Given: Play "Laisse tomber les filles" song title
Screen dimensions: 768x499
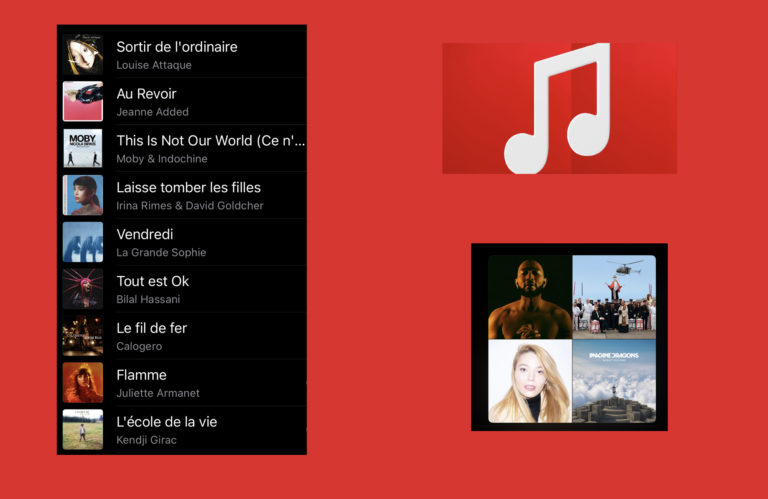Looking at the screenshot, I should (x=188, y=188).
